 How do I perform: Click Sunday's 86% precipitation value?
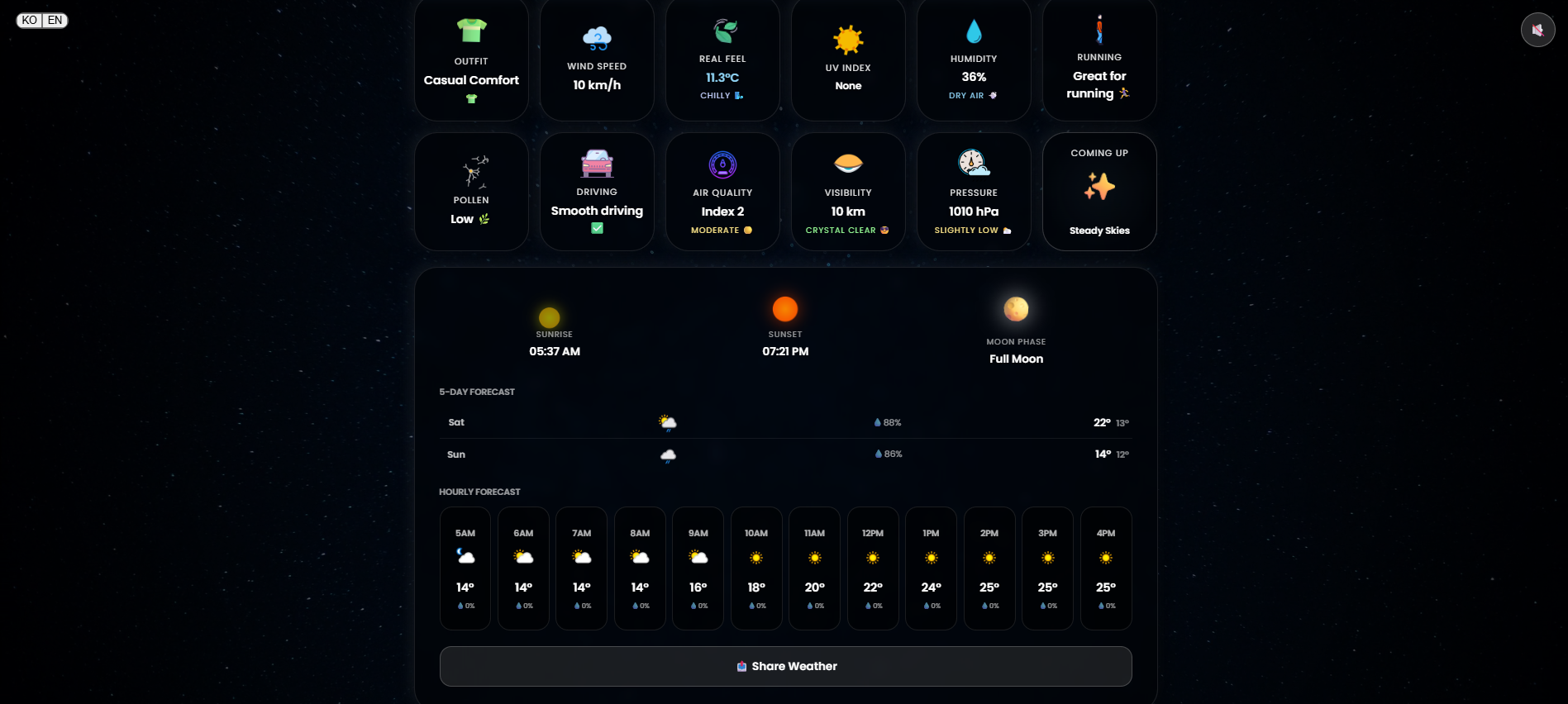[889, 454]
